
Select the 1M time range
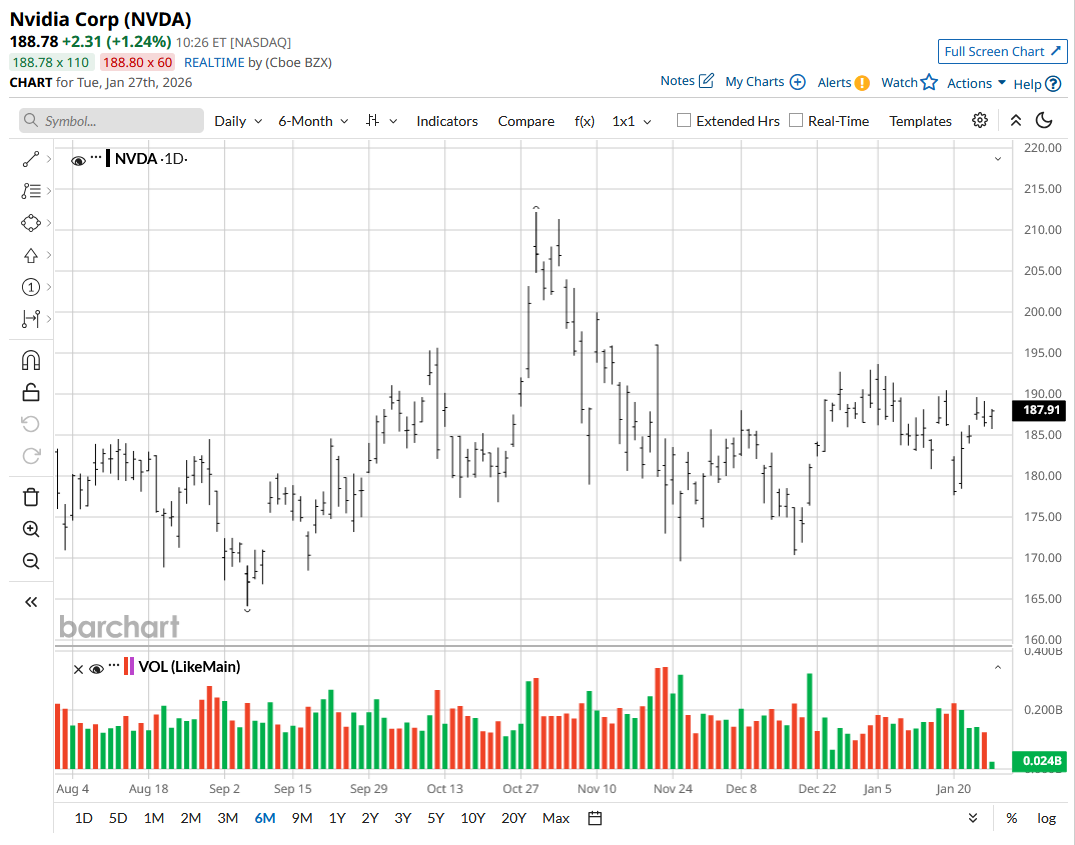[154, 818]
